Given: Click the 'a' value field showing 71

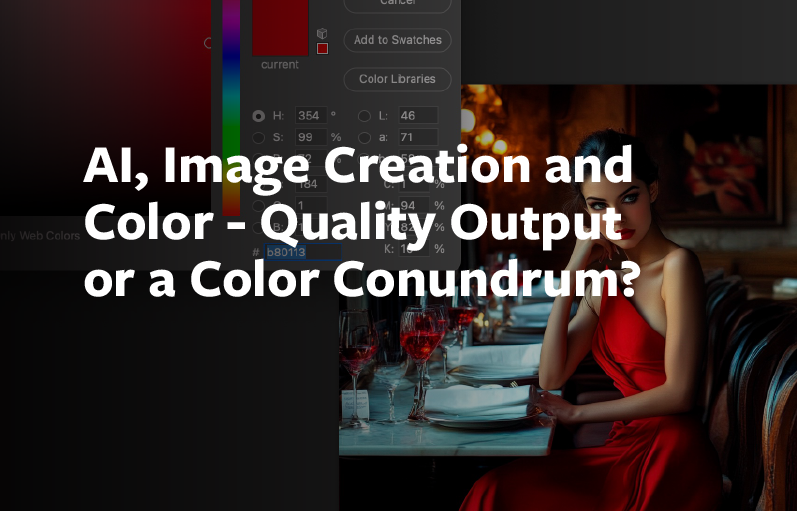Looking at the screenshot, I should pos(417,137).
